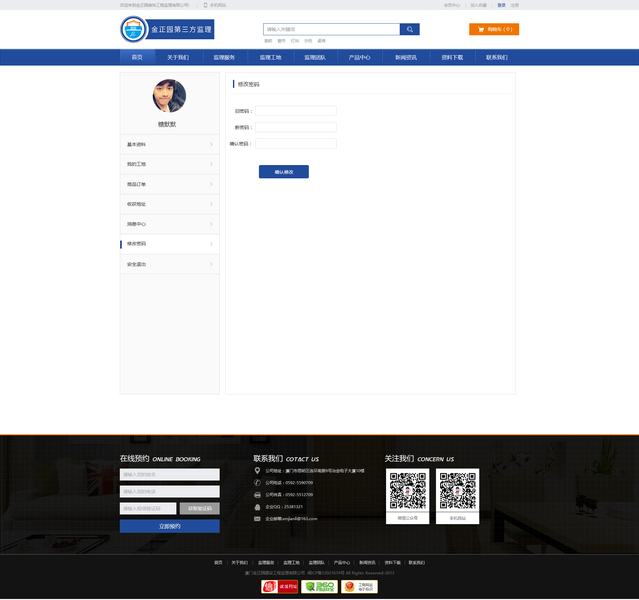Image resolution: width=639 pixels, height=600 pixels.
Task: Expand the 我的工地 sidebar arrow
Action: (x=211, y=164)
